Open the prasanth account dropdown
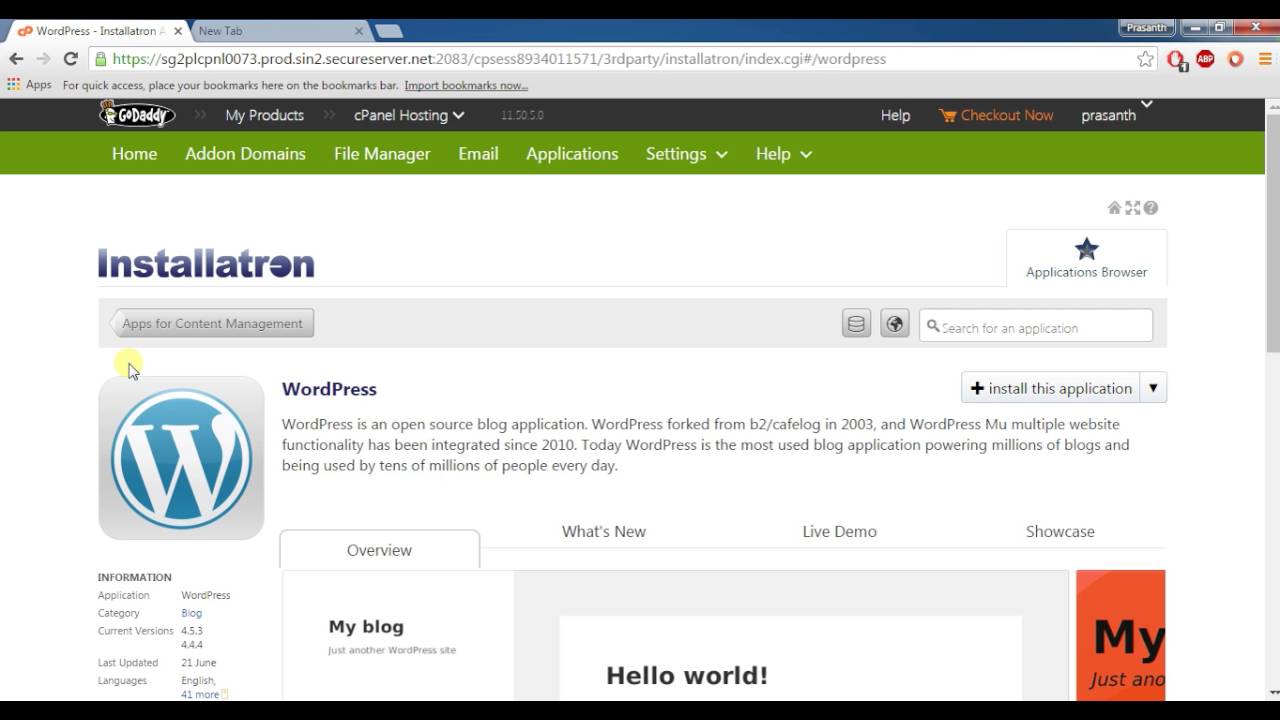 click(1116, 113)
